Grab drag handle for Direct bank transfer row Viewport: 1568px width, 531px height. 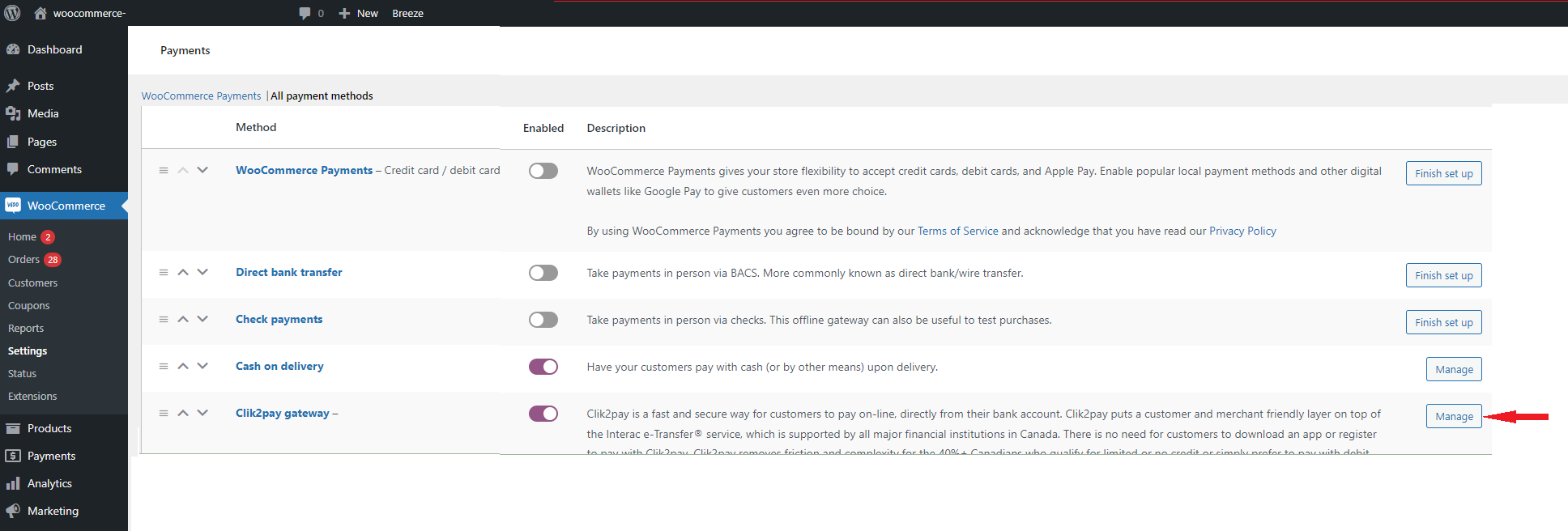164,272
